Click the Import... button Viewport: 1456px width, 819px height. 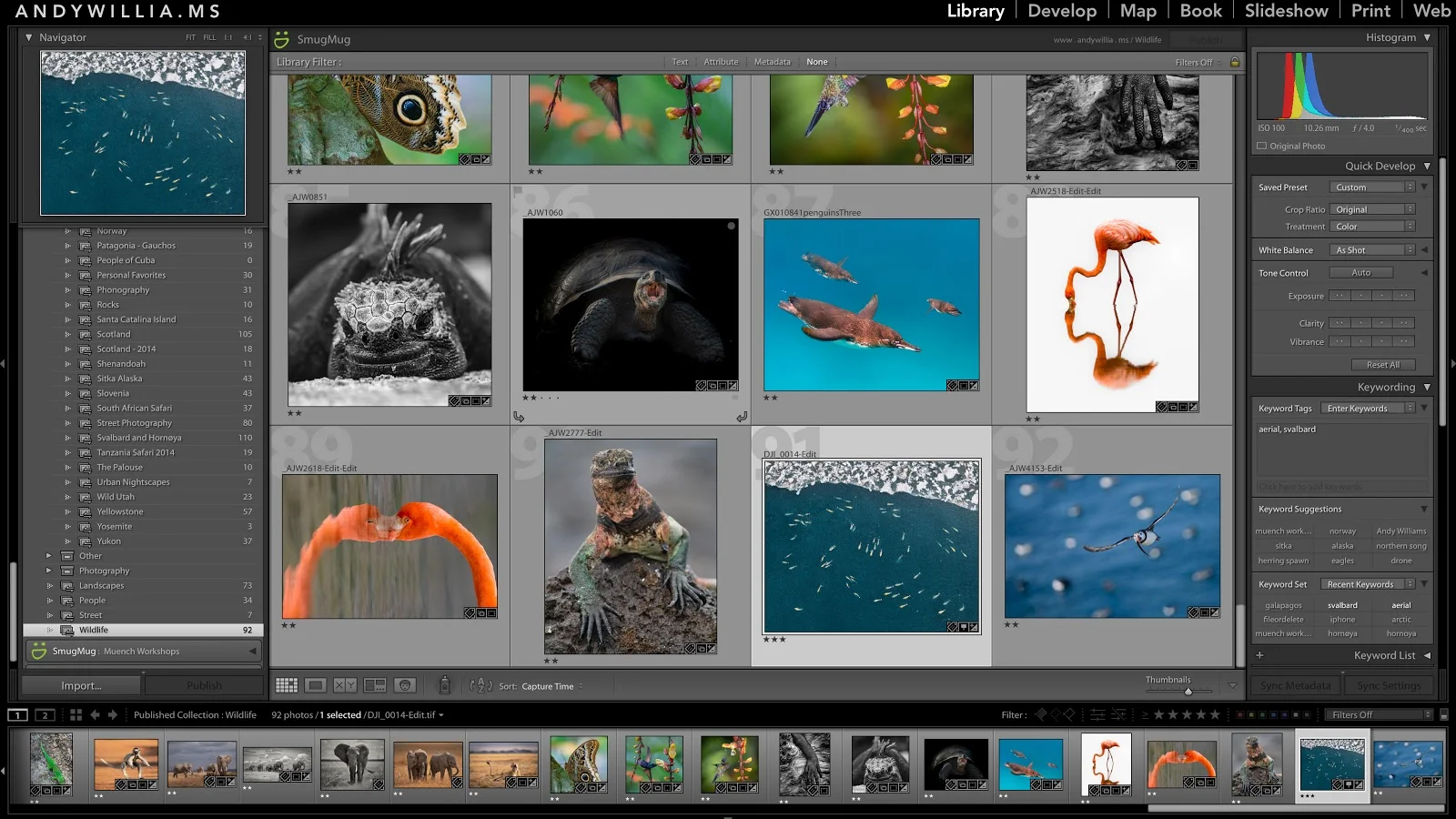81,685
